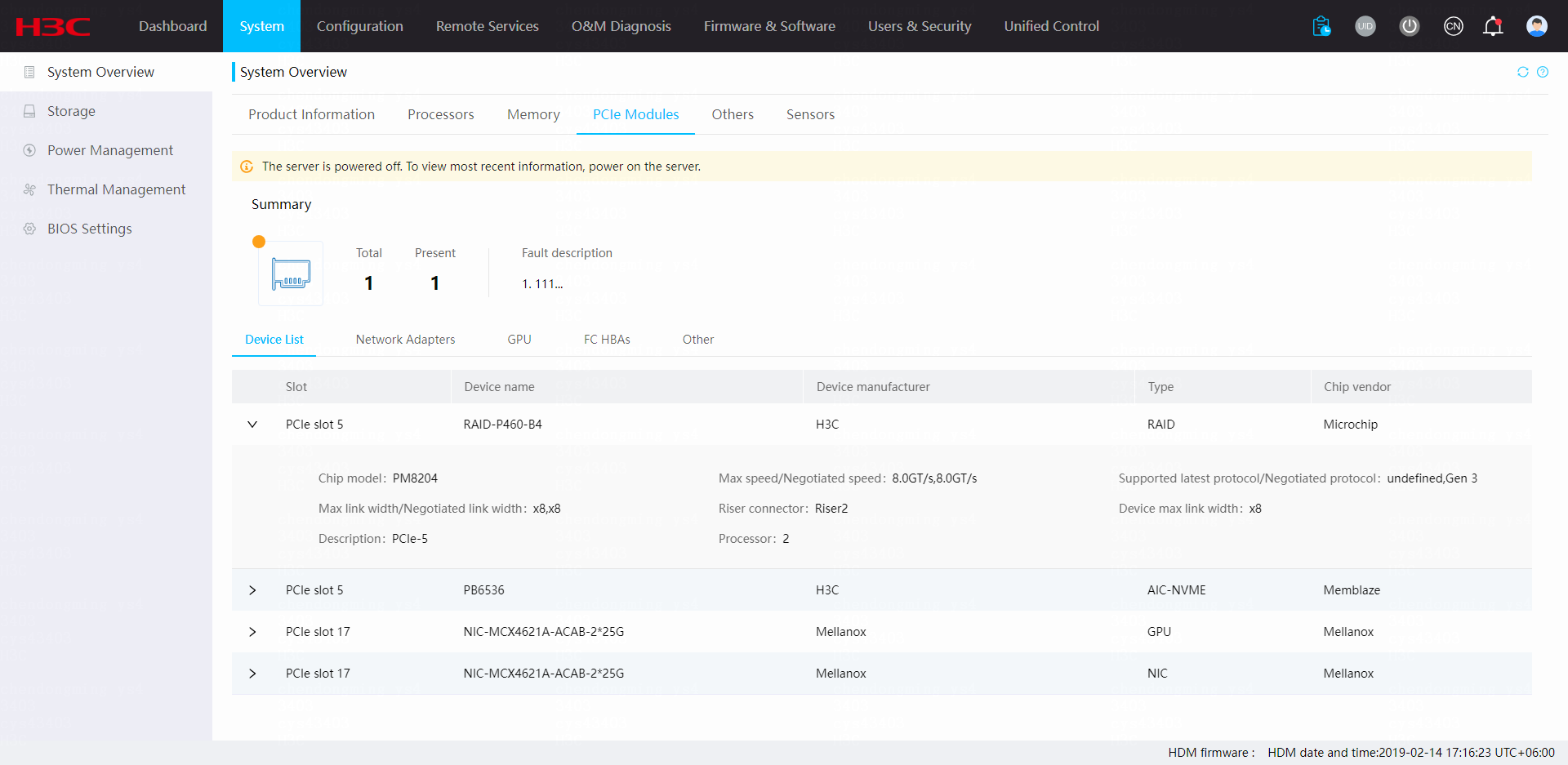Screen dimensions: 1568x765
Task: Click the Thermal Management fan icon
Action: pyautogui.click(x=29, y=189)
